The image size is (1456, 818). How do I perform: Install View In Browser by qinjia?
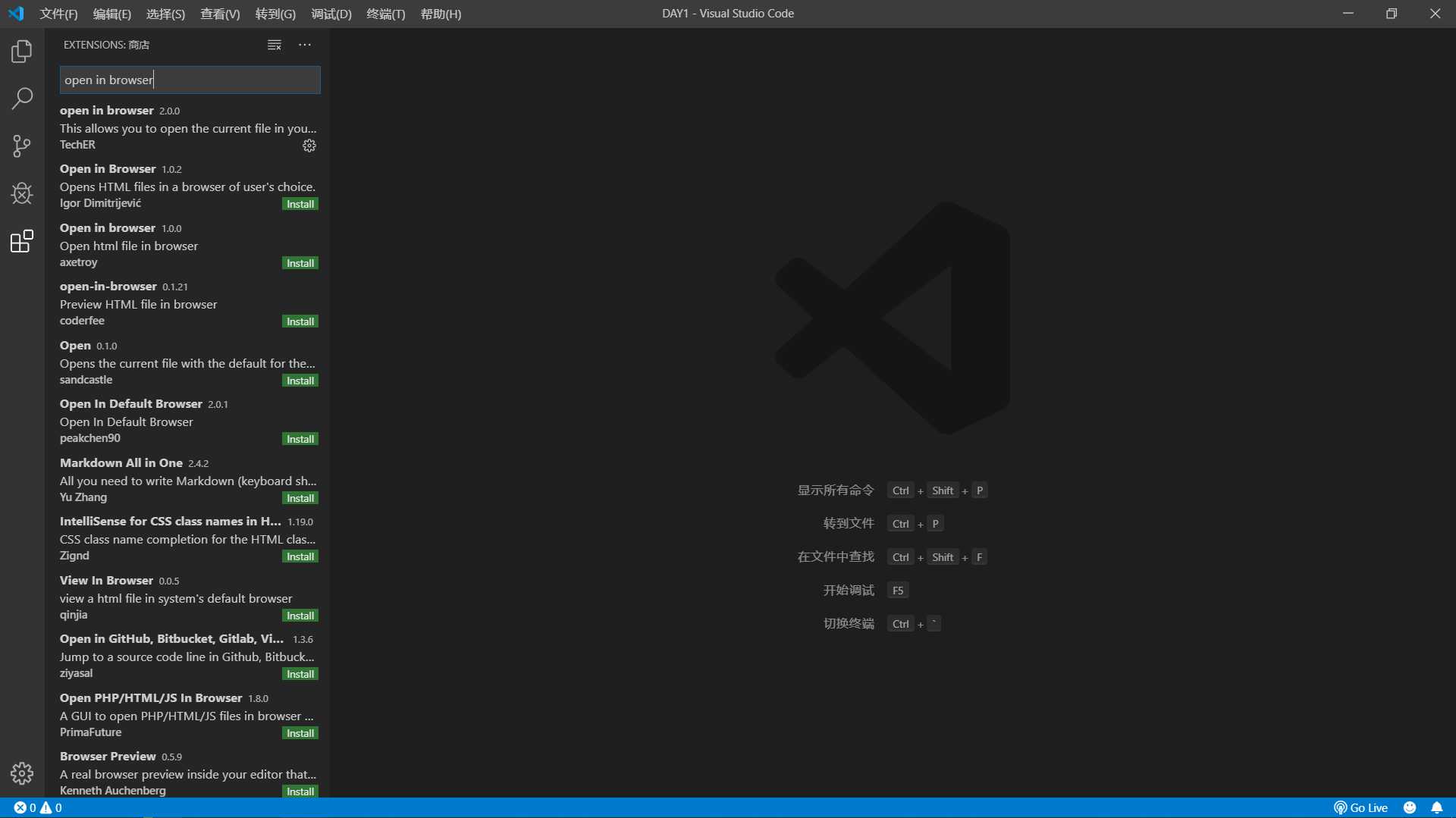click(x=300, y=616)
